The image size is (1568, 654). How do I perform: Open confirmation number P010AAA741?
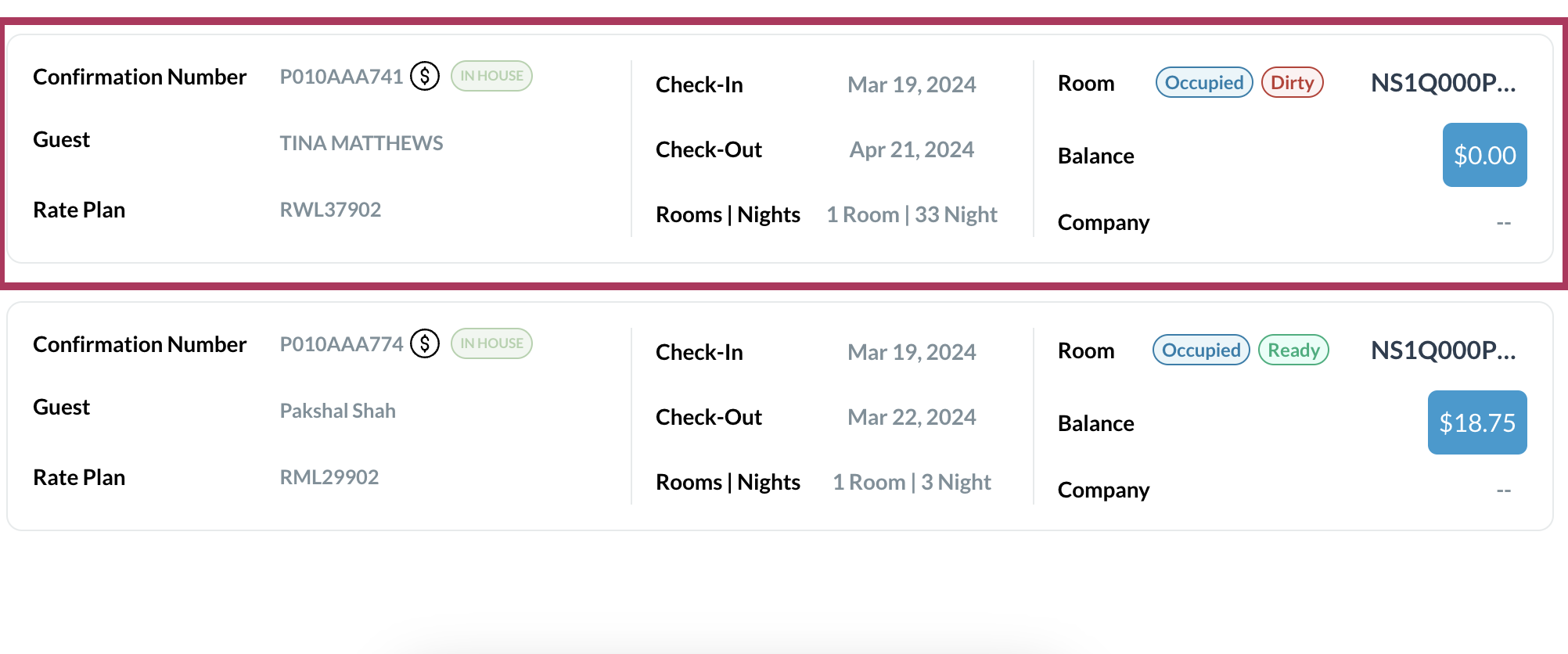[341, 77]
